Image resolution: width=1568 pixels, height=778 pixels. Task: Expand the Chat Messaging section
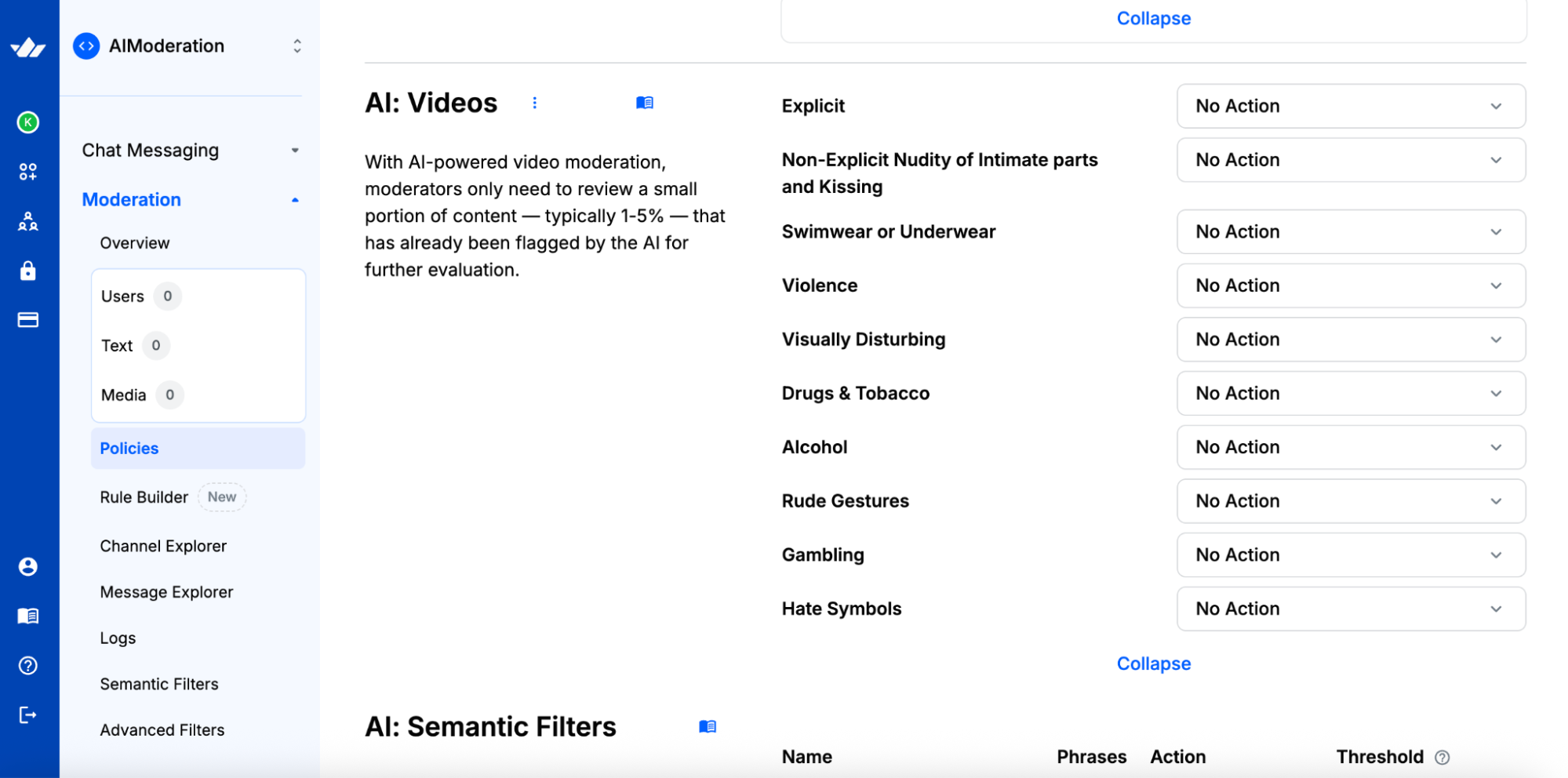pyautogui.click(x=295, y=150)
